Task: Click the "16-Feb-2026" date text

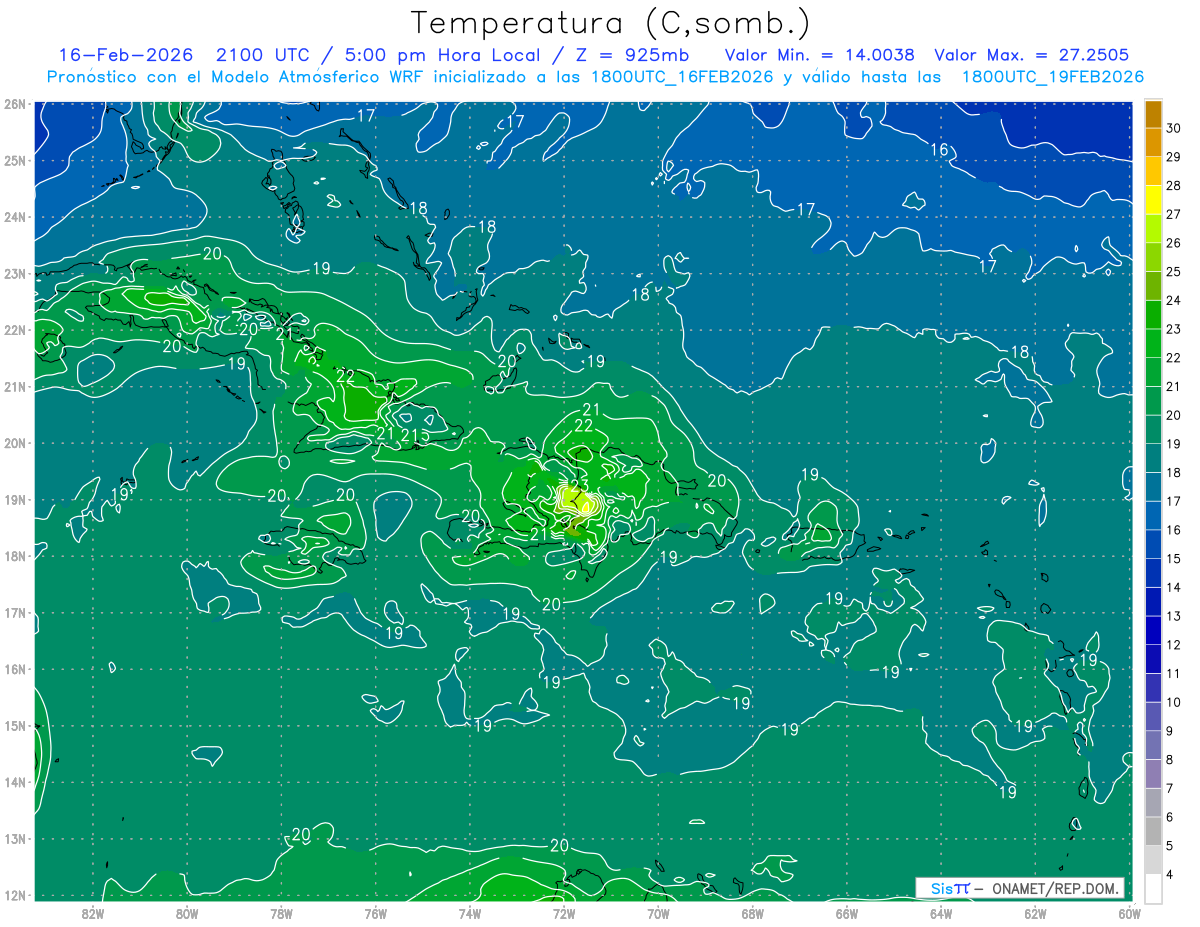Action: pos(125,55)
